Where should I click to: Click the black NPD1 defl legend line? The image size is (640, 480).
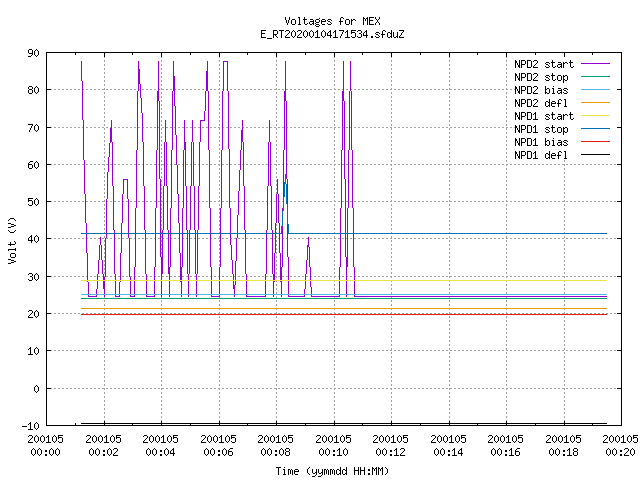pyautogui.click(x=595, y=155)
